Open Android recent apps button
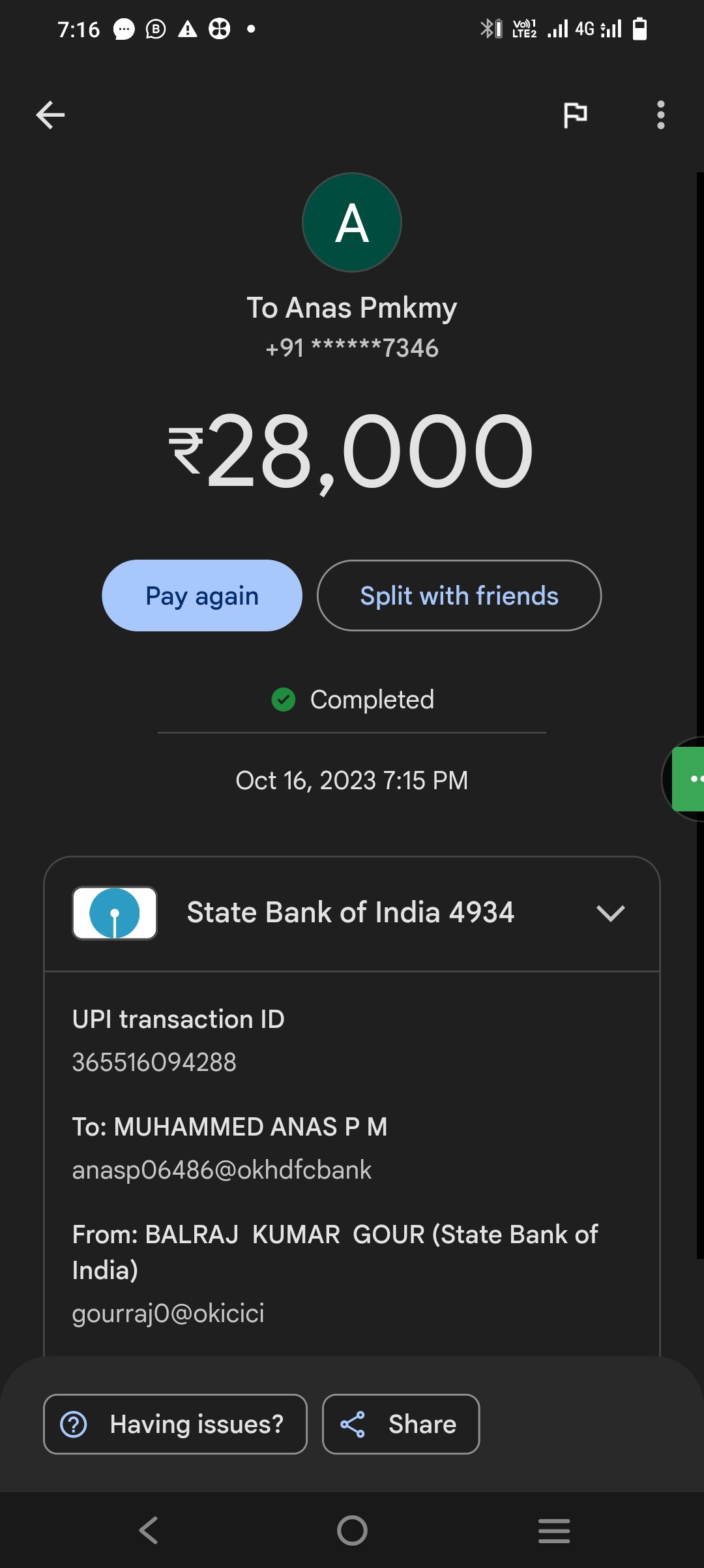The height and width of the screenshot is (1568, 704). 554,1530
